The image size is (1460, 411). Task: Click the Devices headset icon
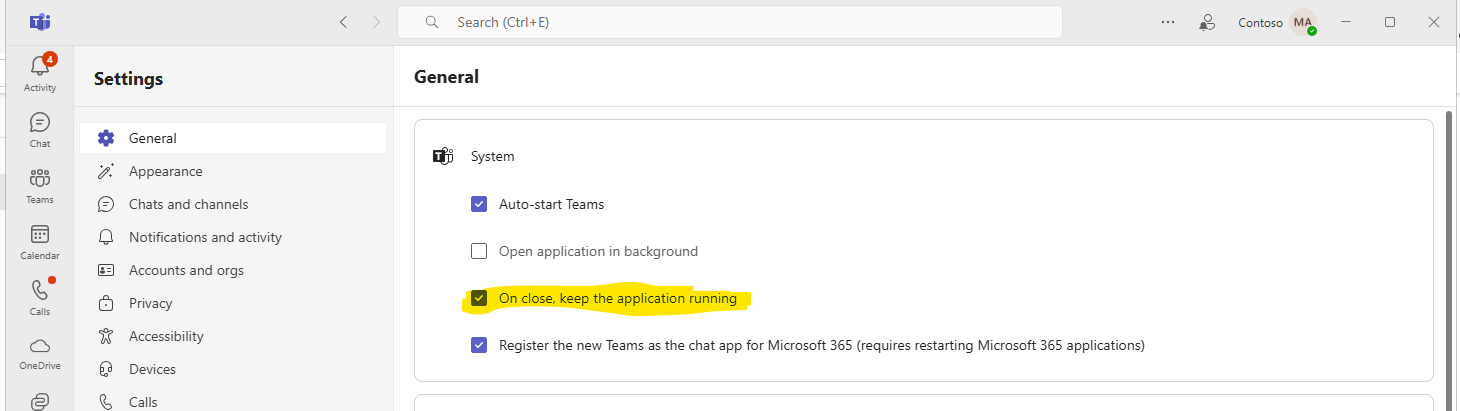pyautogui.click(x=106, y=369)
